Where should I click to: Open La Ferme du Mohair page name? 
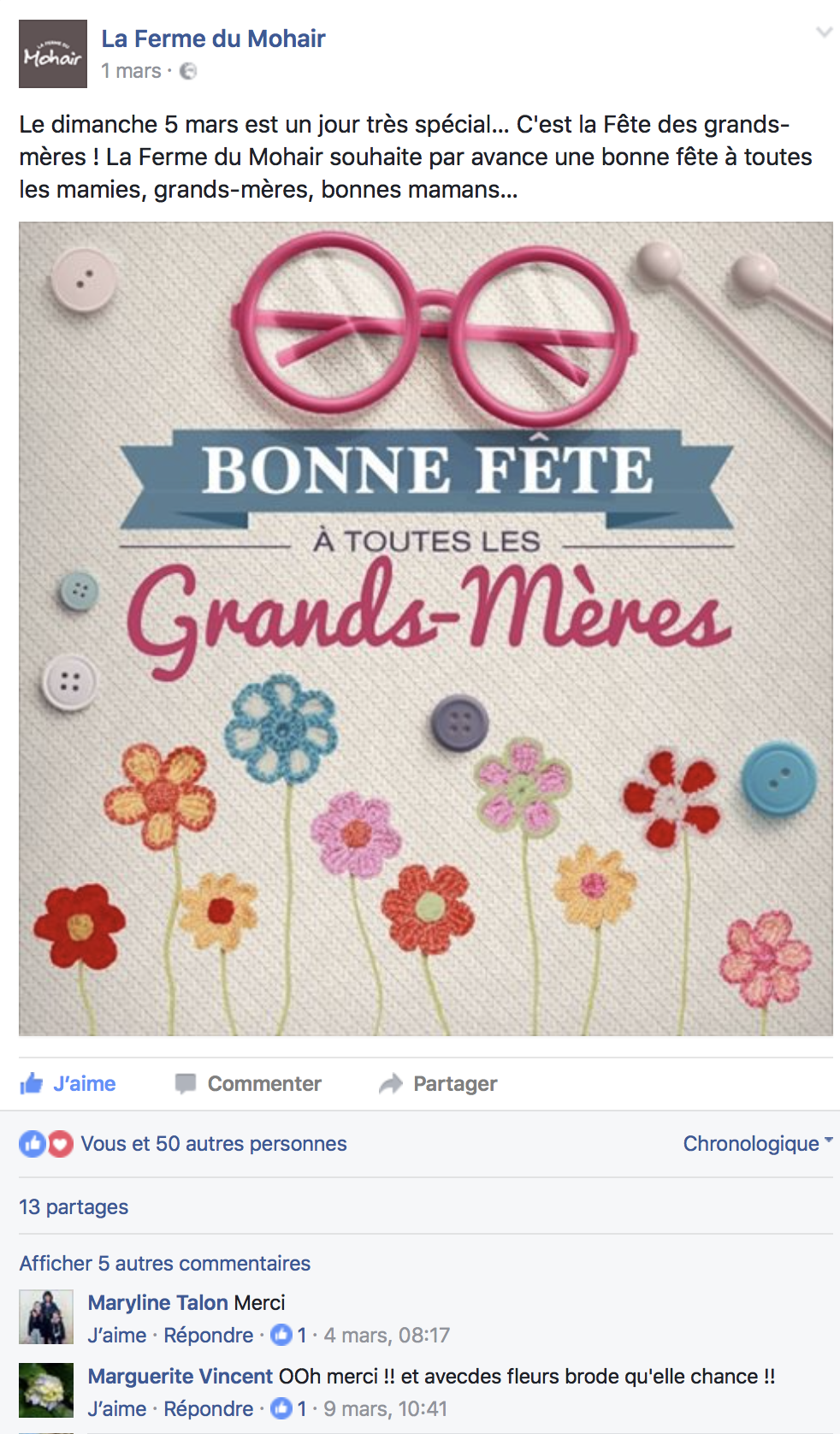pyautogui.click(x=213, y=39)
